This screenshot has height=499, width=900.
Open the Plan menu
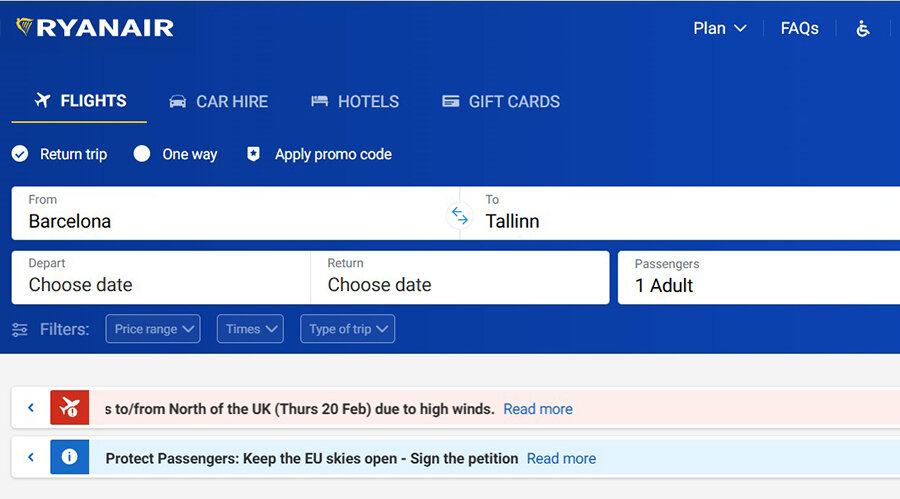pyautogui.click(x=720, y=28)
